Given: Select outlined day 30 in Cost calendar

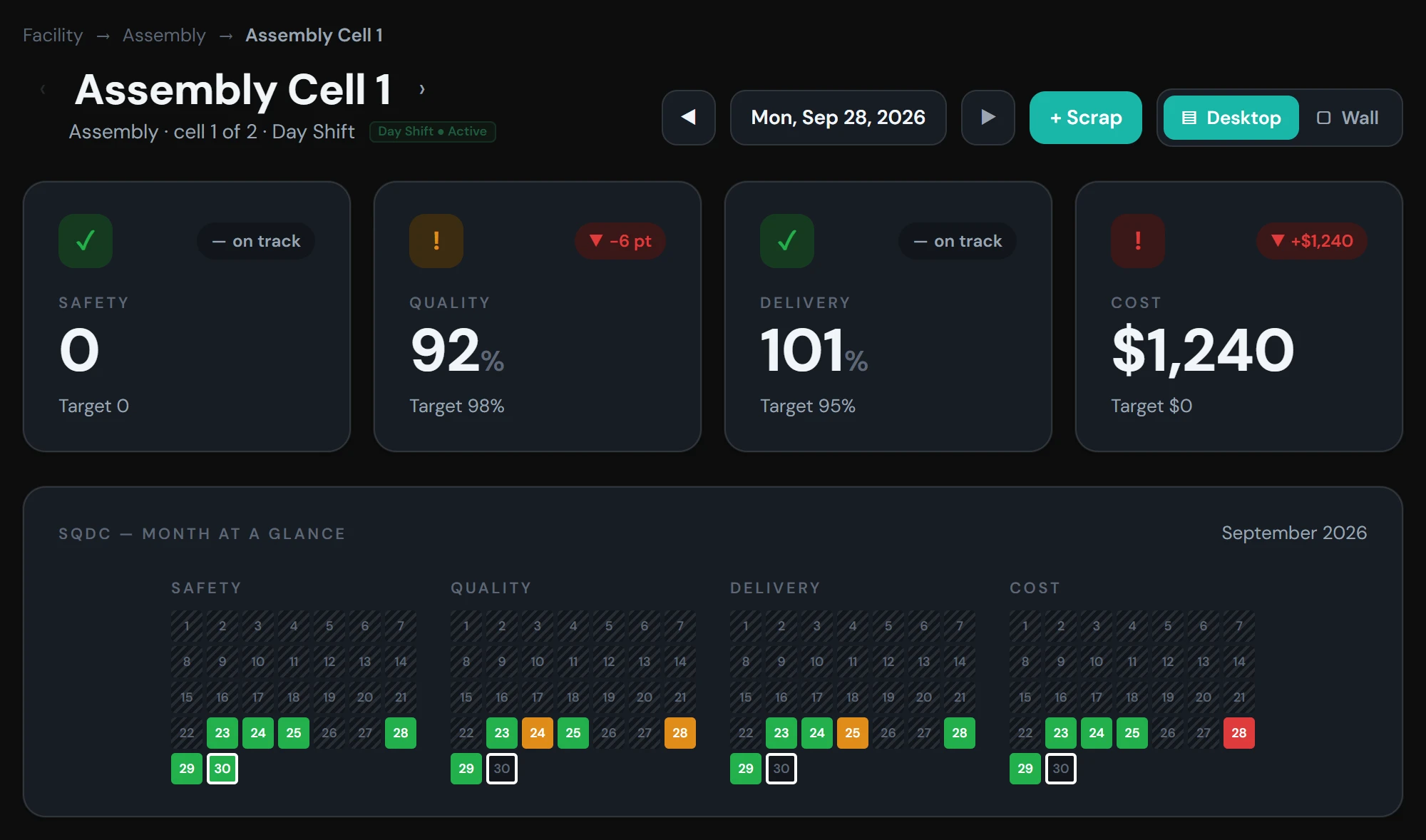Looking at the screenshot, I should click(1061, 769).
